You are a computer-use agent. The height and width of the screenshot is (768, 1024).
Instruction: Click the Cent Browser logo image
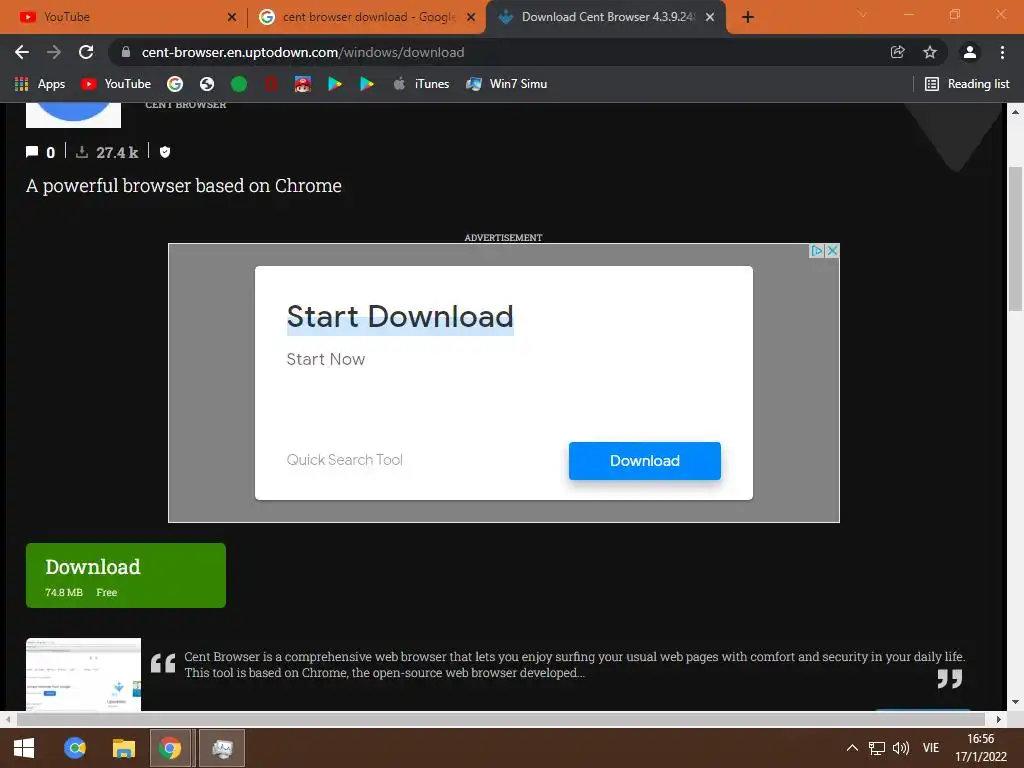tap(73, 115)
